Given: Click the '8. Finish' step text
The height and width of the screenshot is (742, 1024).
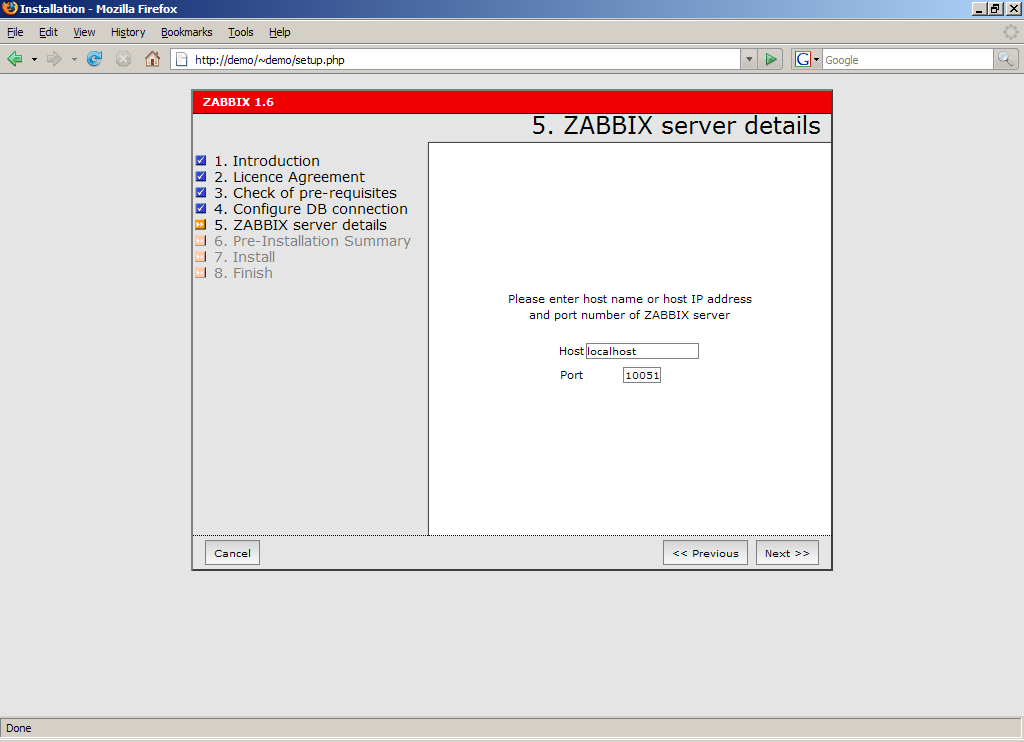Looking at the screenshot, I should pos(243,273).
